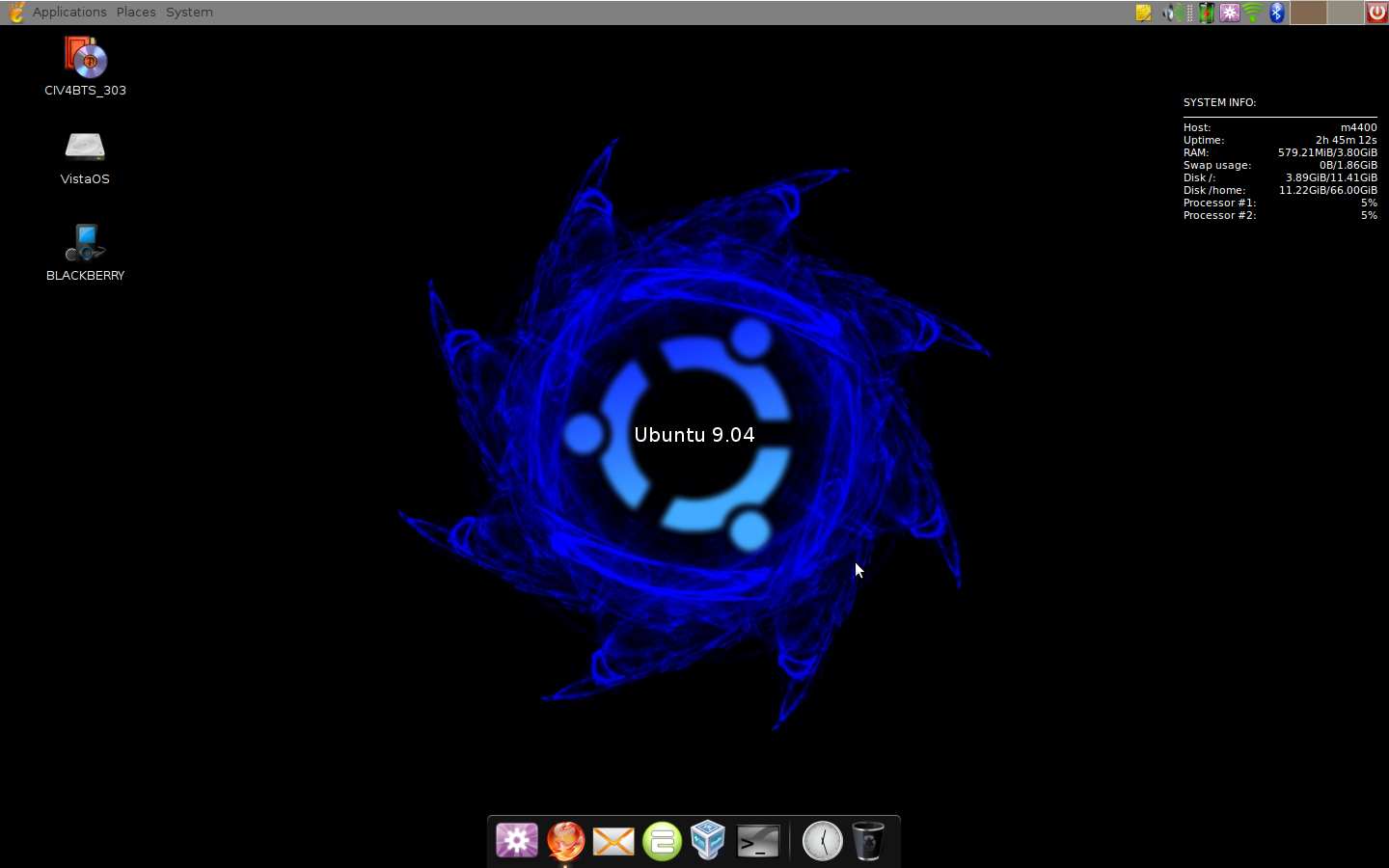Screen dimensions: 1389x868
Task: Open the green circle E app in dock
Action: coord(662,841)
